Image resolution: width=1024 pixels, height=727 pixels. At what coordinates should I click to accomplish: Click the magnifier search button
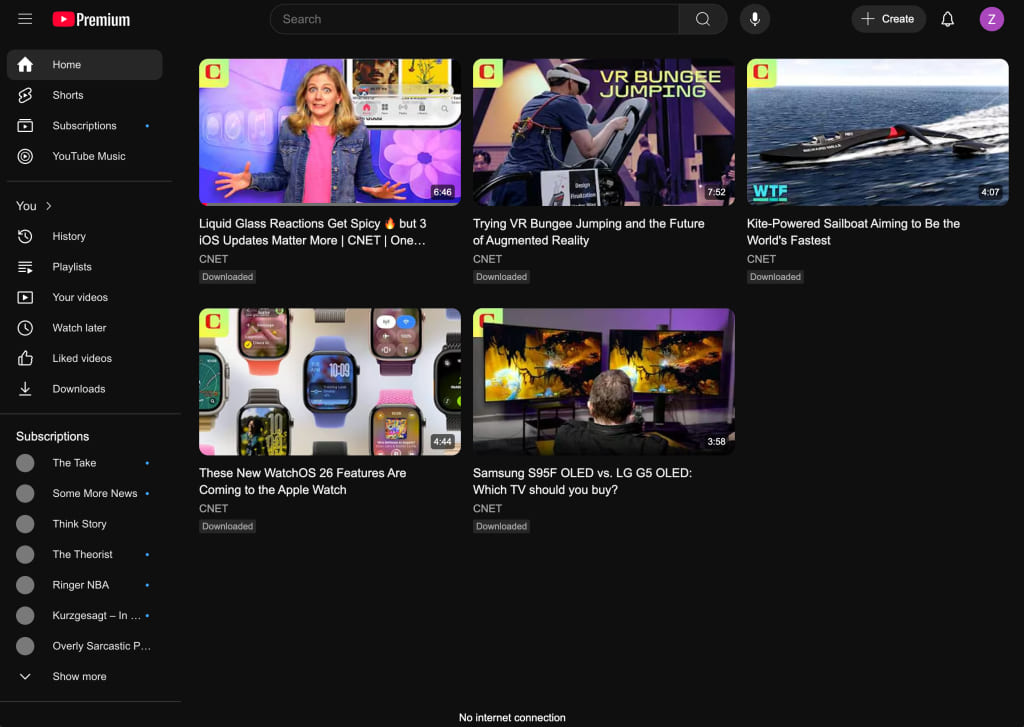click(703, 19)
